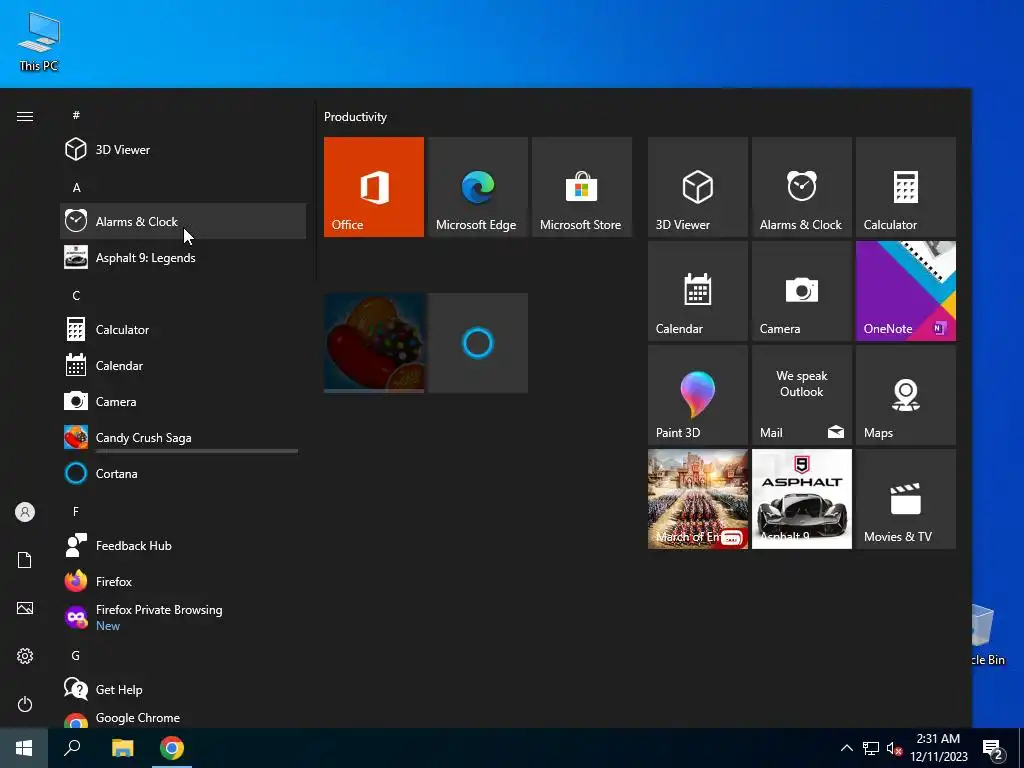Open File Explorer from taskbar
Screen dimensions: 1024x768
[x=122, y=748]
